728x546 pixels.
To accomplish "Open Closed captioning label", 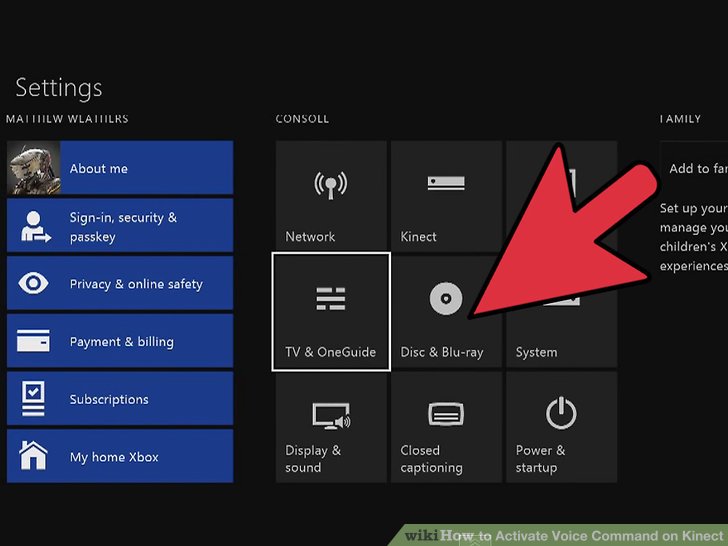I will pyautogui.click(x=431, y=459).
